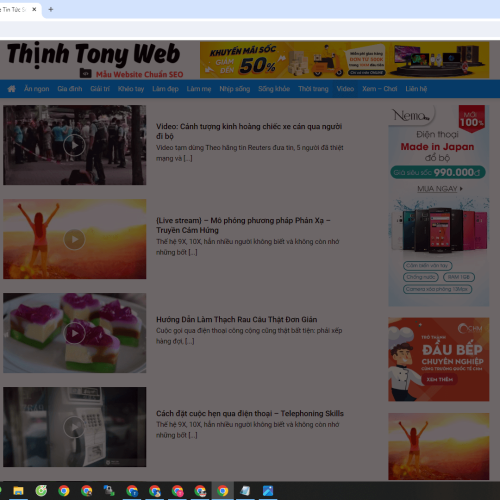Click the phones image in the Nemo ad

439,229
